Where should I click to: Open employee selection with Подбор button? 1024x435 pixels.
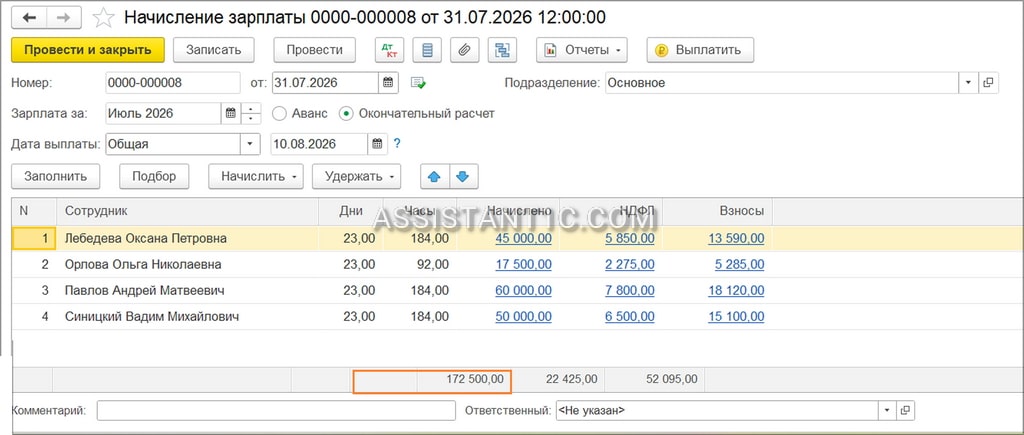pyautogui.click(x=154, y=176)
